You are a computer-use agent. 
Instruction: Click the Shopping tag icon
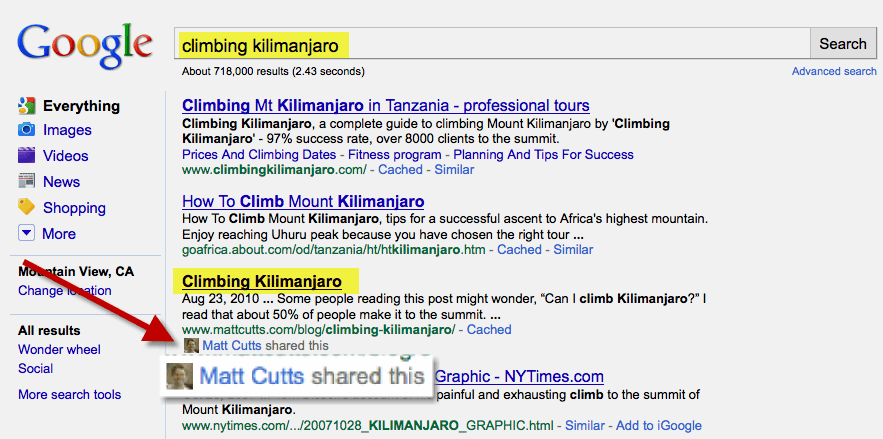[x=26, y=207]
